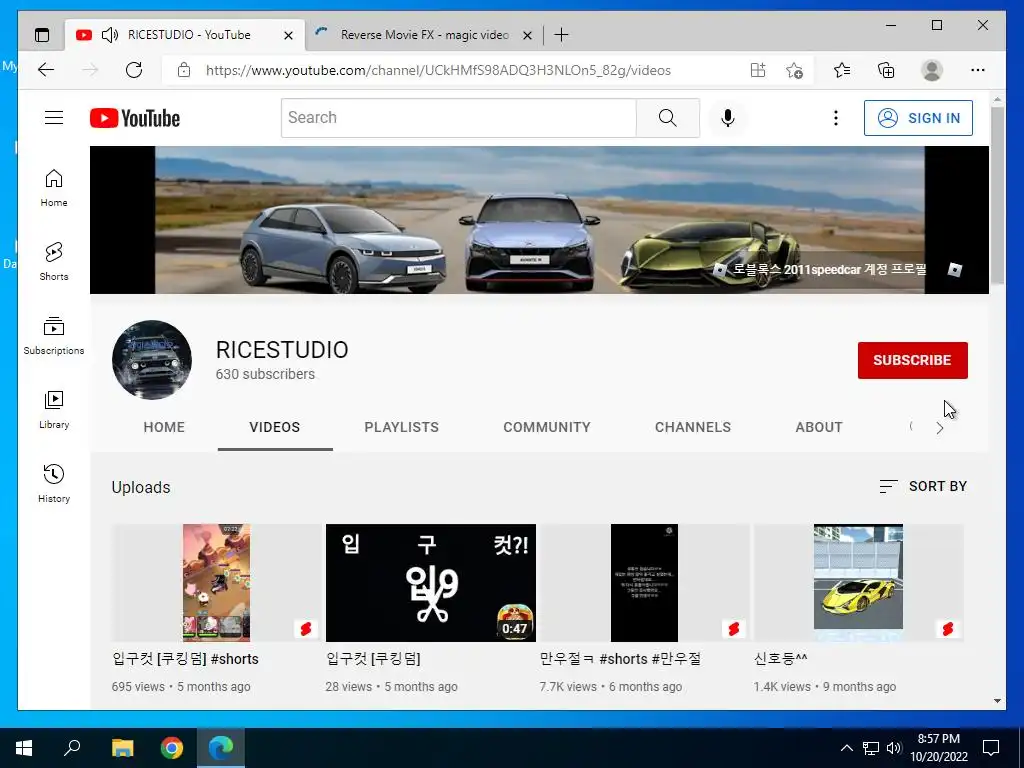Screen dimensions: 1024x768
Task: Open the COMMUNITY tab
Action: pos(547,427)
